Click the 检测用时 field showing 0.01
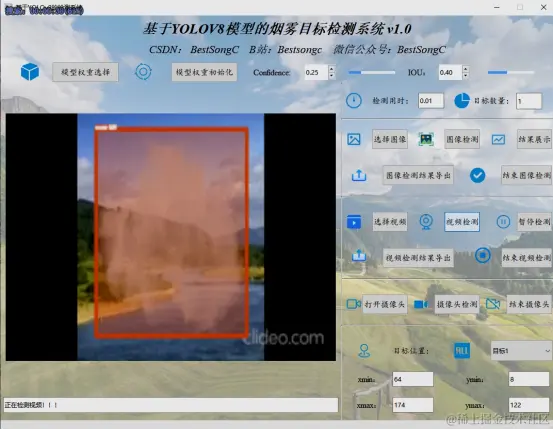 431,101
